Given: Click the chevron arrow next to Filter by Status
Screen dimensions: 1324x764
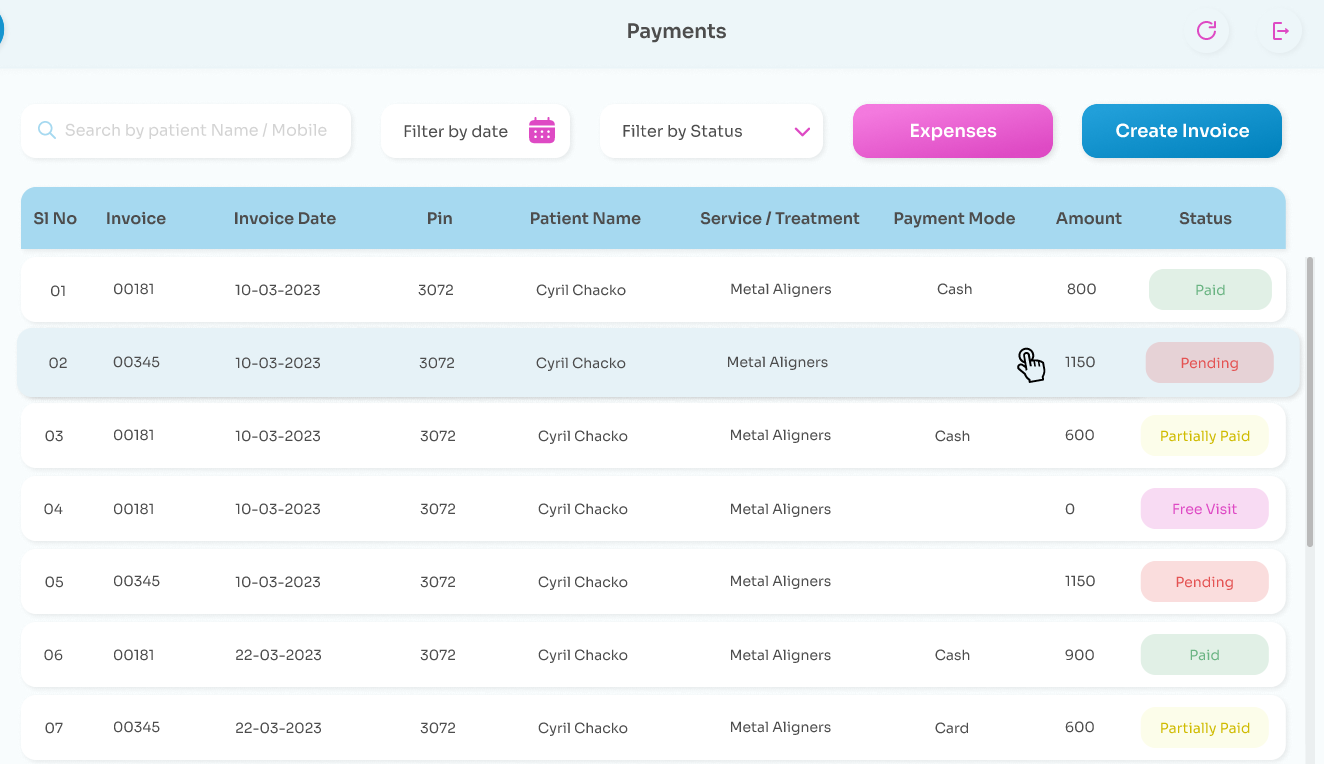Looking at the screenshot, I should coord(802,131).
